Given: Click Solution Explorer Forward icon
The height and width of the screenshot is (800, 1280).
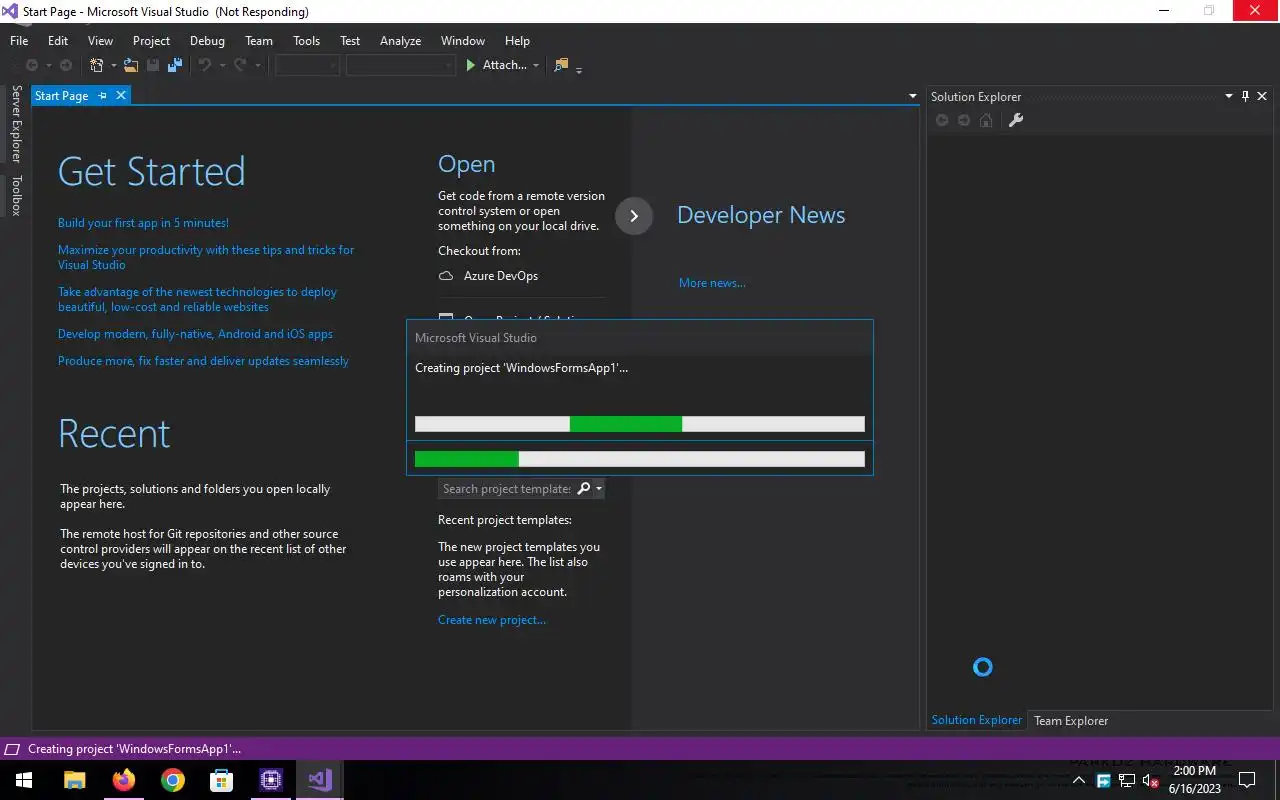Looking at the screenshot, I should [x=964, y=120].
